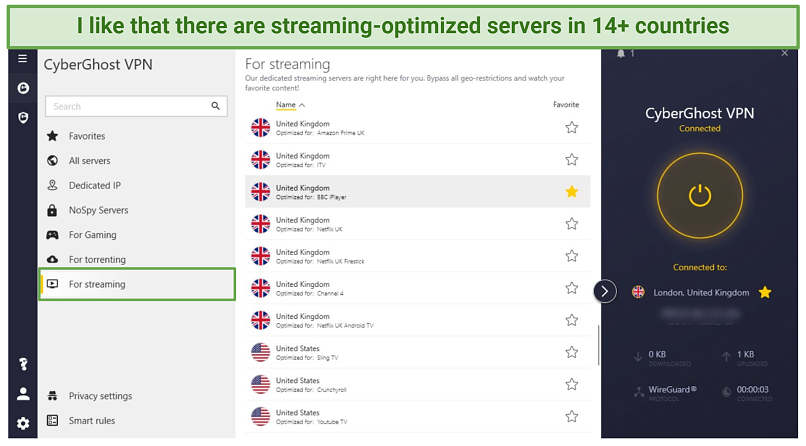Click UK flag icon of ITV server
Image resolution: width=806 pixels, height=446 pixels.
pyautogui.click(x=261, y=160)
